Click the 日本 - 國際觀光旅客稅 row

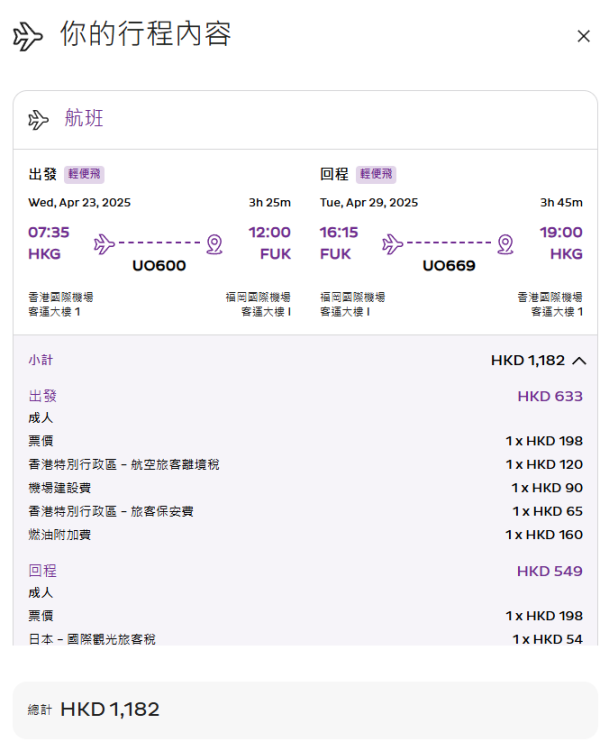pos(305,639)
